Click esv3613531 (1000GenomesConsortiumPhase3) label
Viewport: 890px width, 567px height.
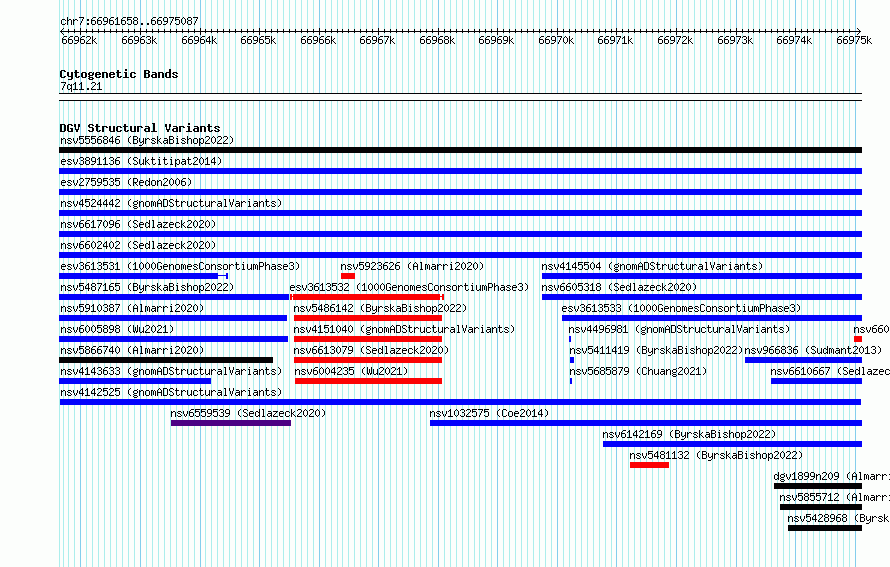[x=180, y=266]
